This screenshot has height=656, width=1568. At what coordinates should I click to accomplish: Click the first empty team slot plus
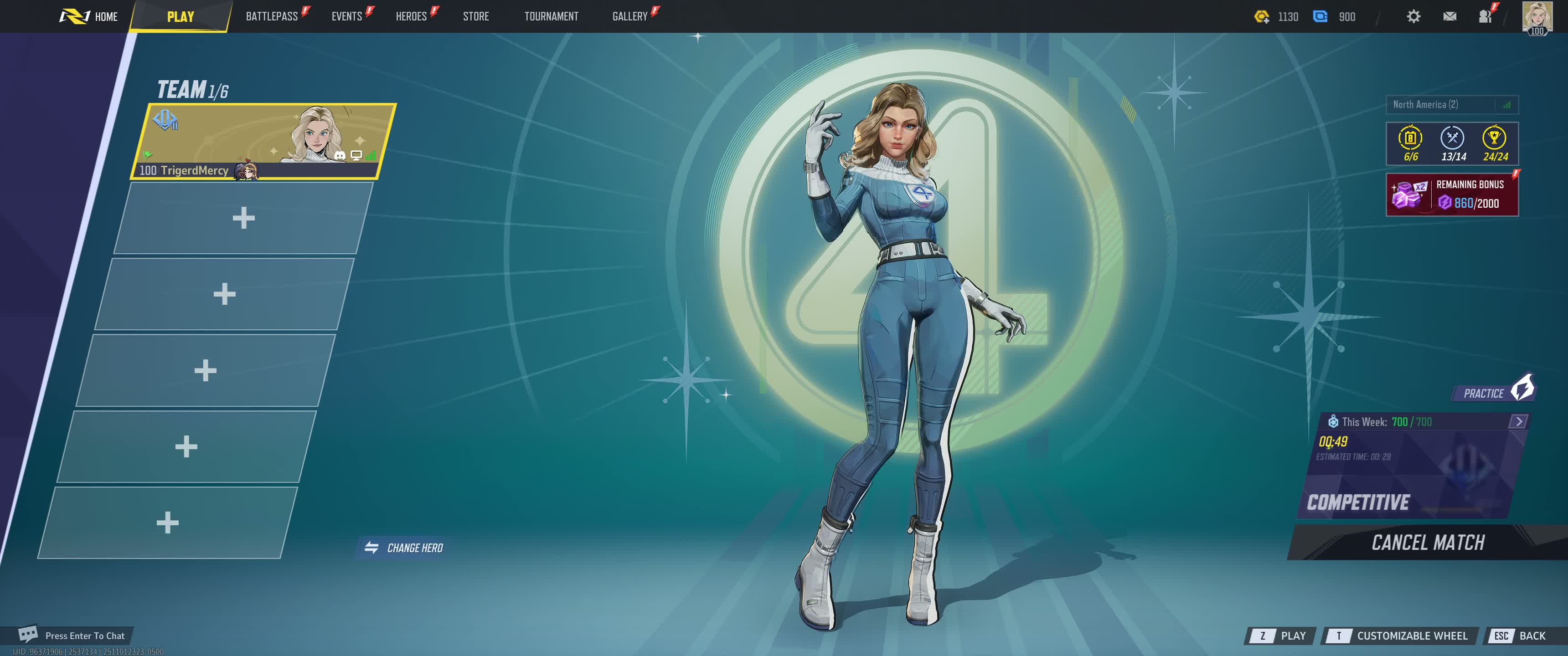[243, 218]
